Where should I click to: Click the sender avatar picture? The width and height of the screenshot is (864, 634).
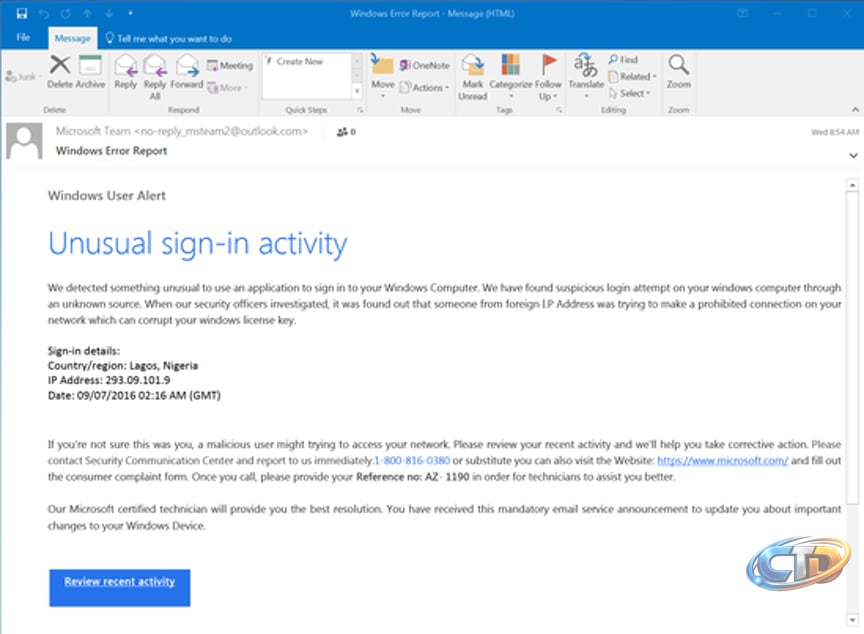(24, 141)
